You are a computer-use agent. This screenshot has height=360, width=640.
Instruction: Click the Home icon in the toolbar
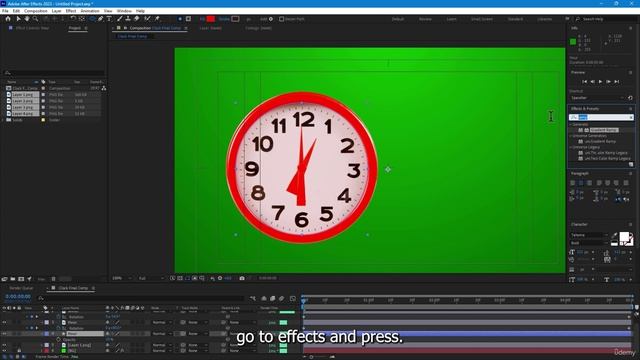point(8,19)
